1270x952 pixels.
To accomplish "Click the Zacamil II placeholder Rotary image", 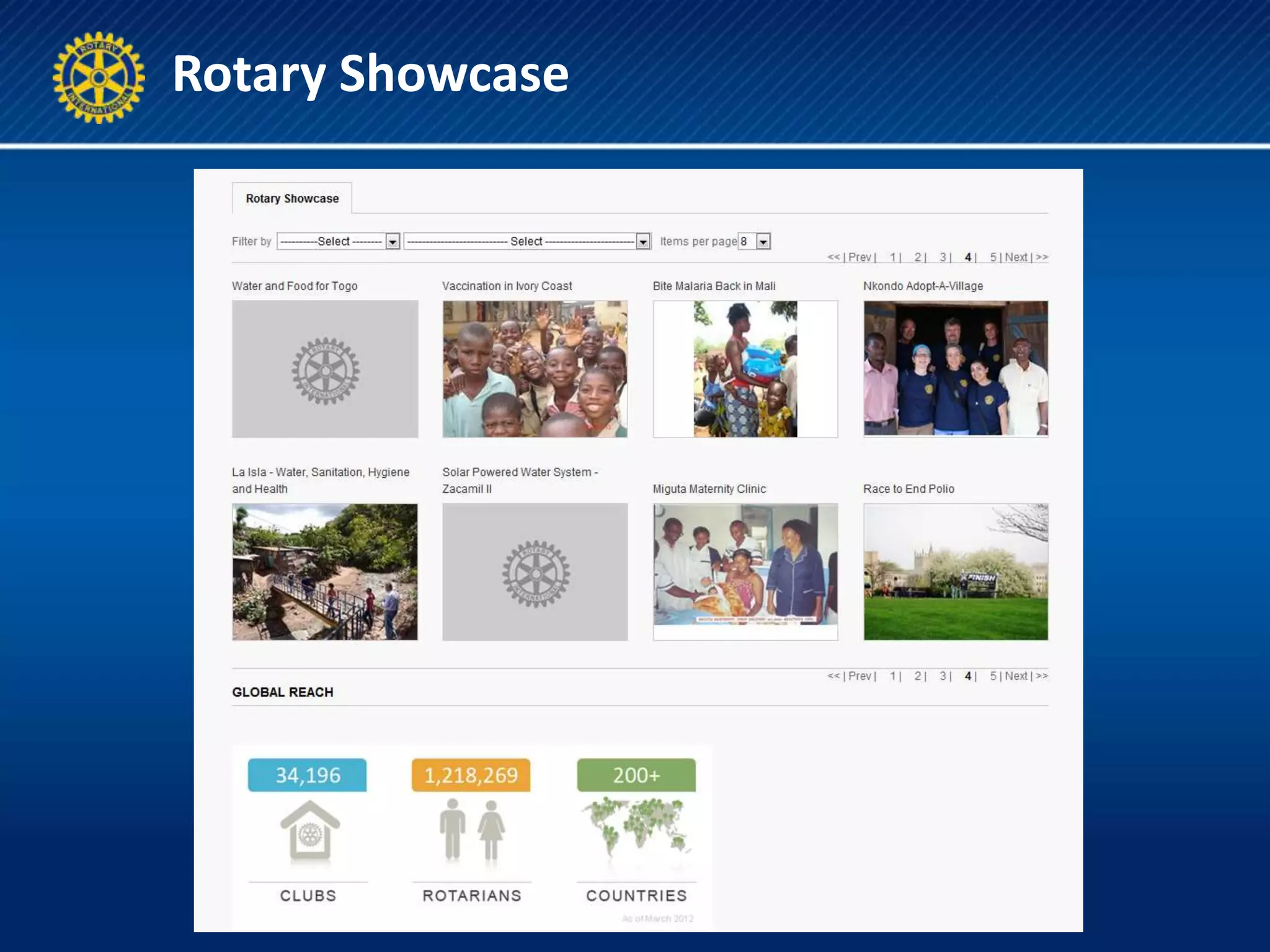I will point(535,572).
